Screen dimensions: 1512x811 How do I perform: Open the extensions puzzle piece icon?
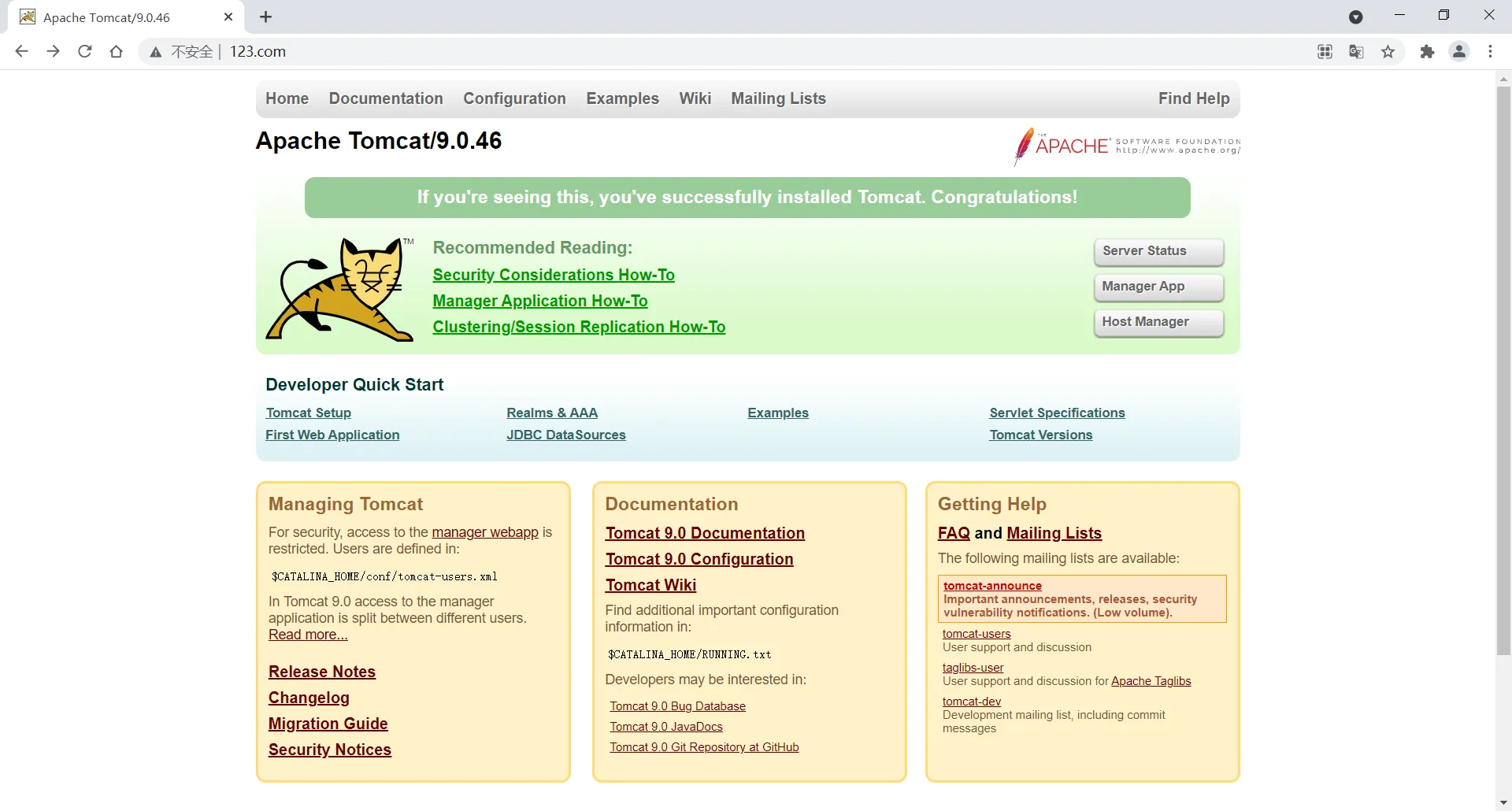1427,52
